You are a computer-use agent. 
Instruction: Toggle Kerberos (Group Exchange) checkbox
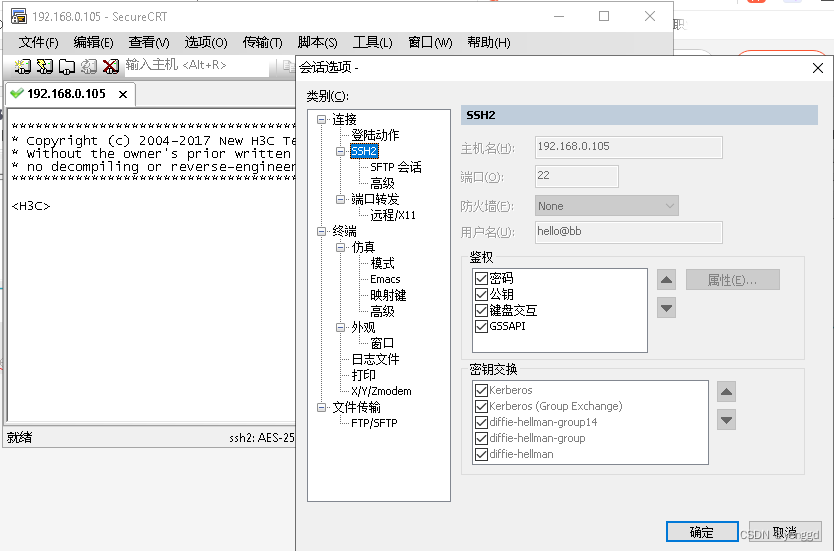tap(481, 406)
